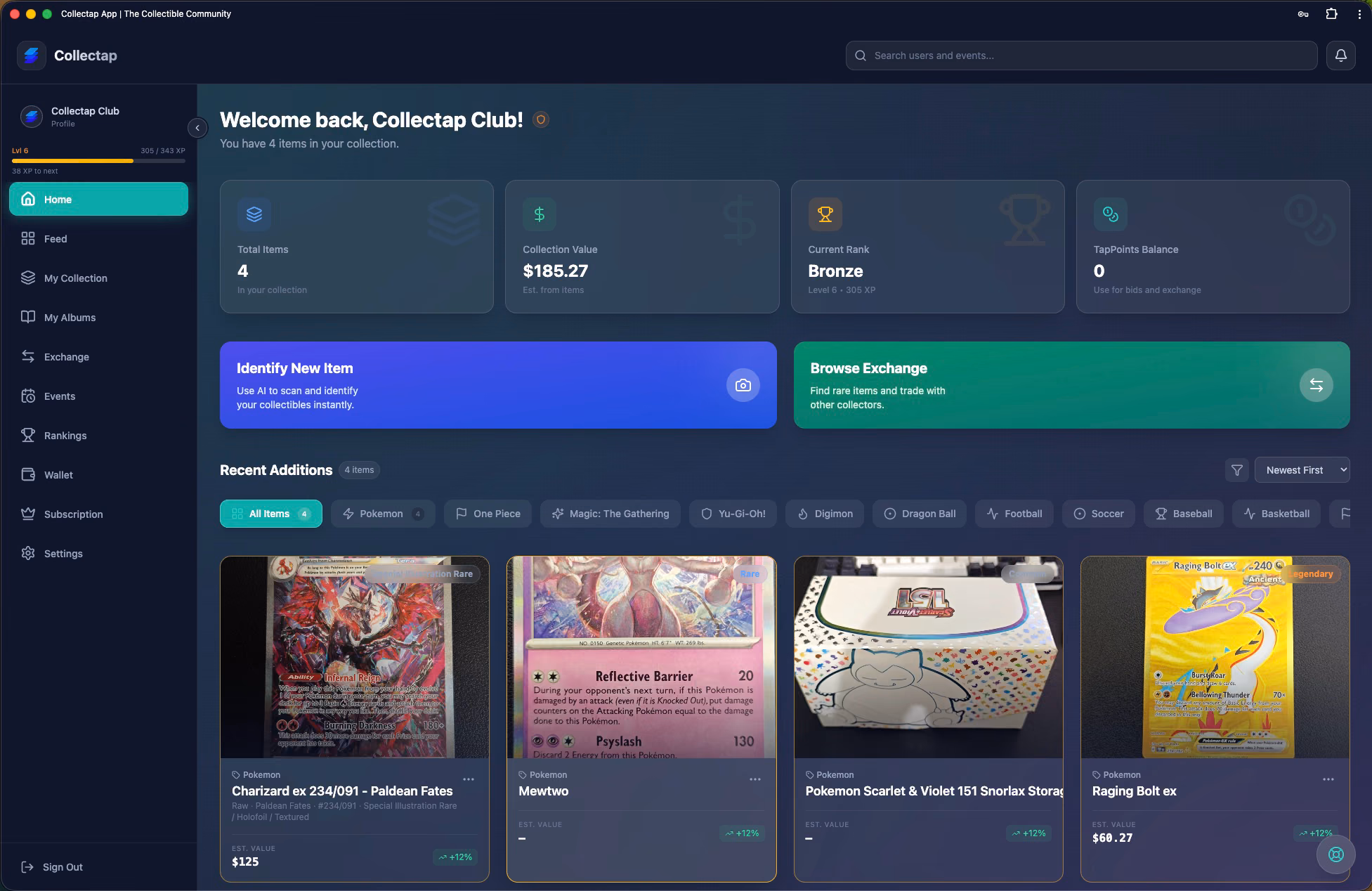Click the swap arrows icon on Browse Exchange
This screenshot has width=1372, height=891.
[x=1316, y=385]
